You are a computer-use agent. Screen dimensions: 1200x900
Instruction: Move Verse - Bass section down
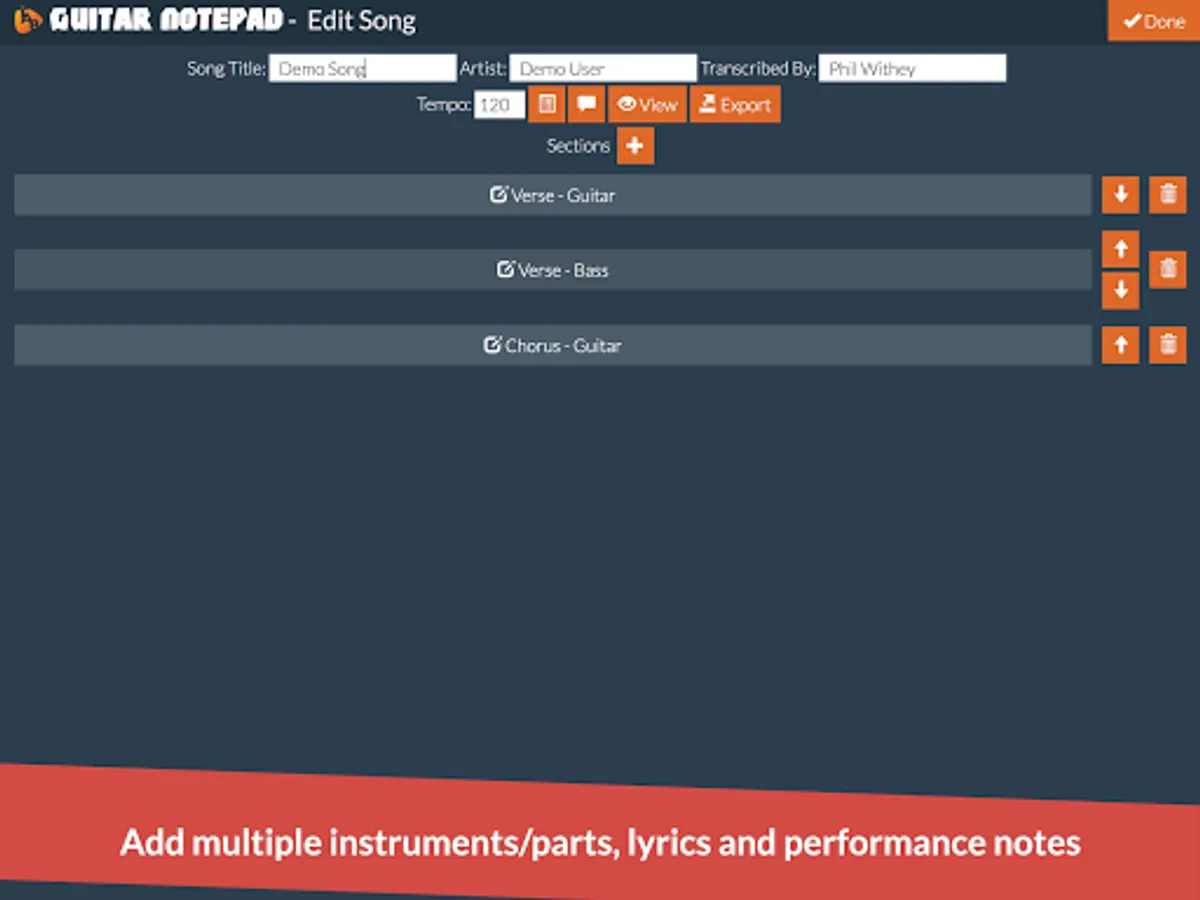coord(1120,290)
